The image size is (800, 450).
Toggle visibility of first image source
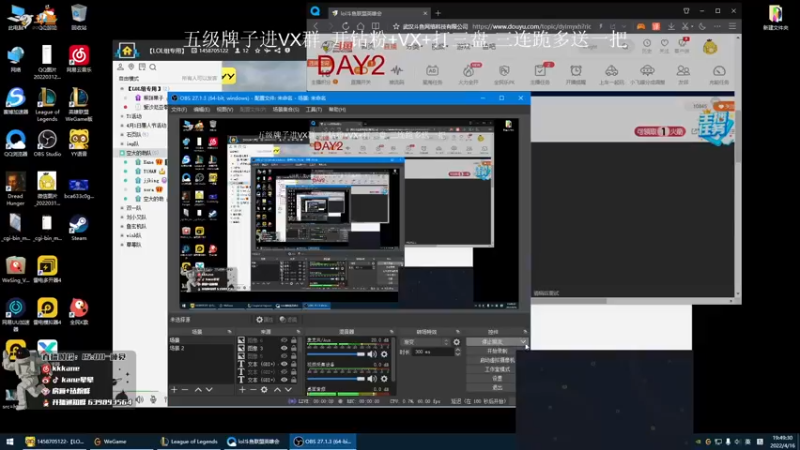pyautogui.click(x=284, y=340)
